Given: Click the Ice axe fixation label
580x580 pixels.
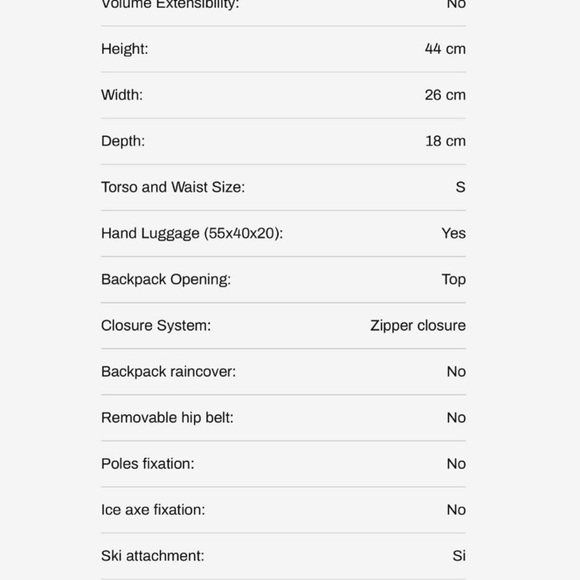Looking at the screenshot, I should [153, 510].
